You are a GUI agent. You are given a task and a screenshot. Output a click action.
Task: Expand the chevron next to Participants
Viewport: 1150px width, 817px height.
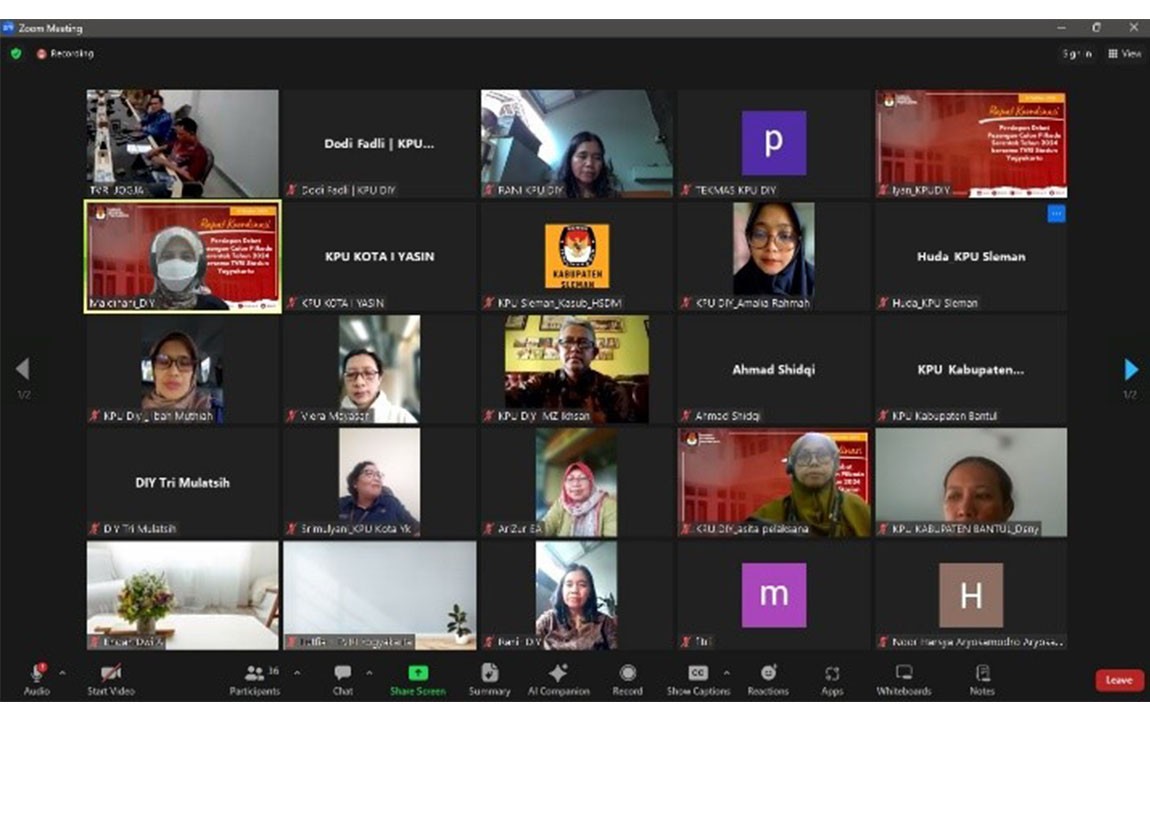297,673
